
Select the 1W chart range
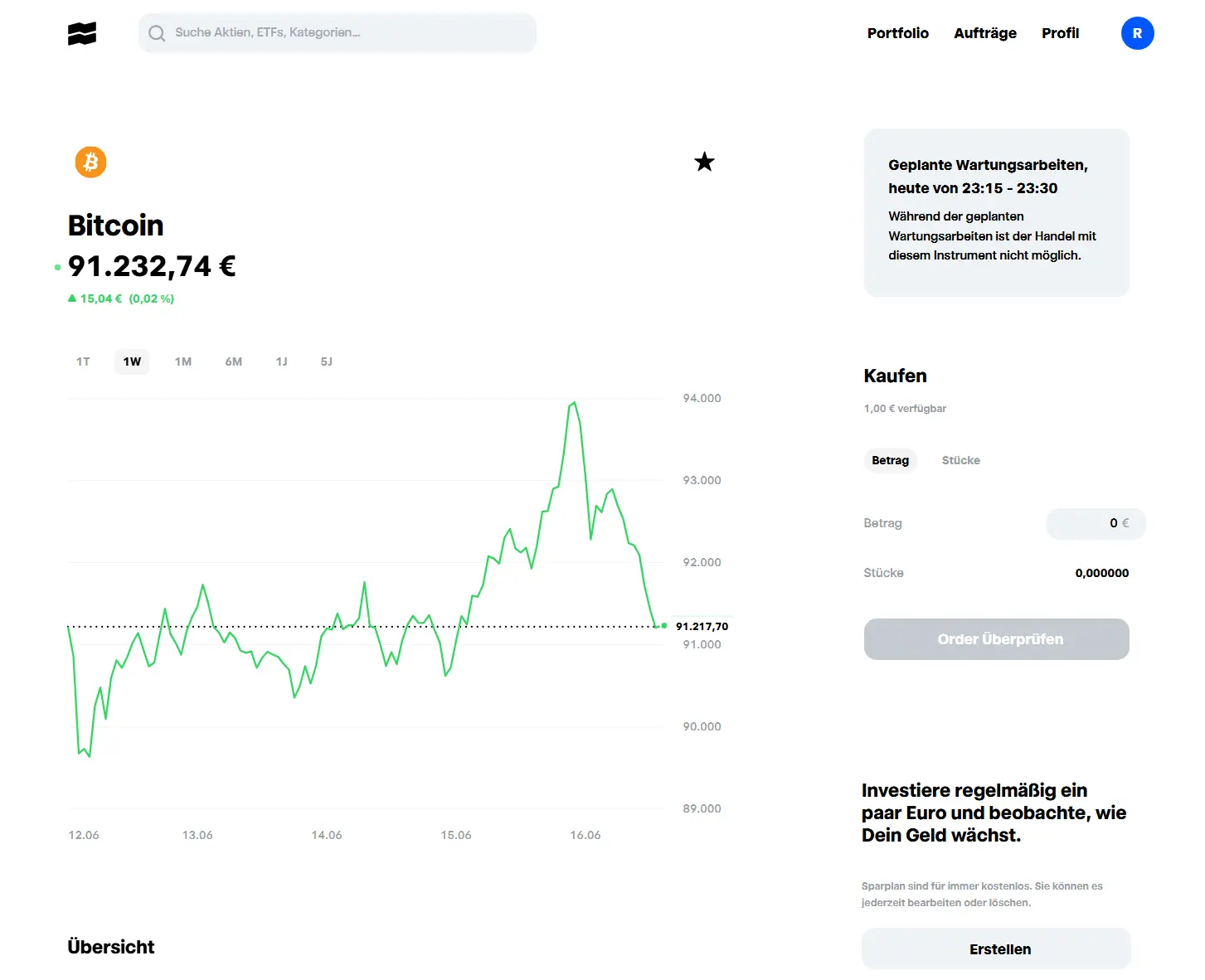132,361
